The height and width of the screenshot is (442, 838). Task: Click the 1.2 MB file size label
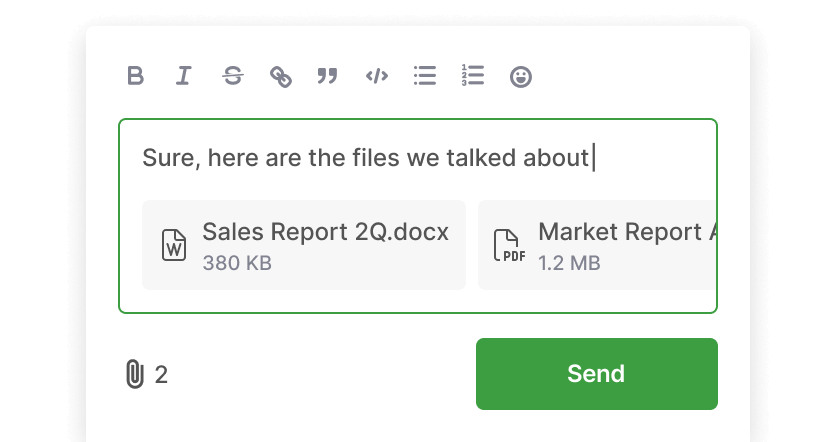pos(569,264)
